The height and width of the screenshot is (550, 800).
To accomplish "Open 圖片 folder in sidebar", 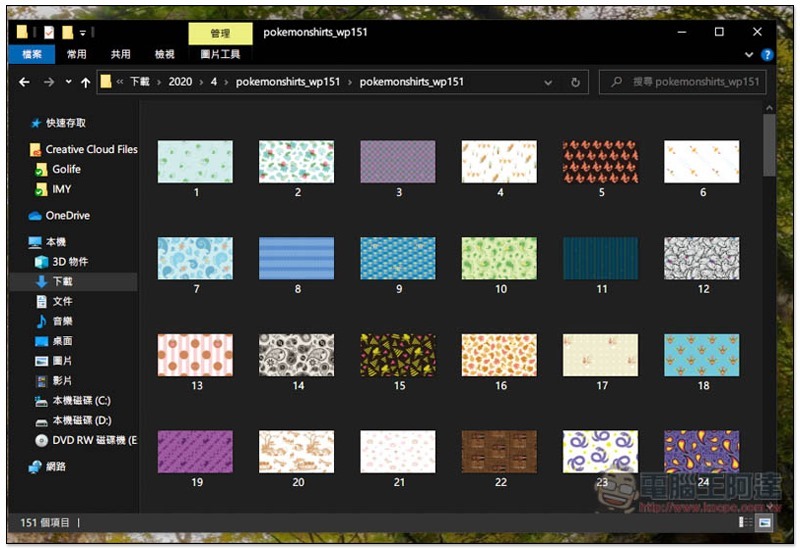I will [54, 361].
